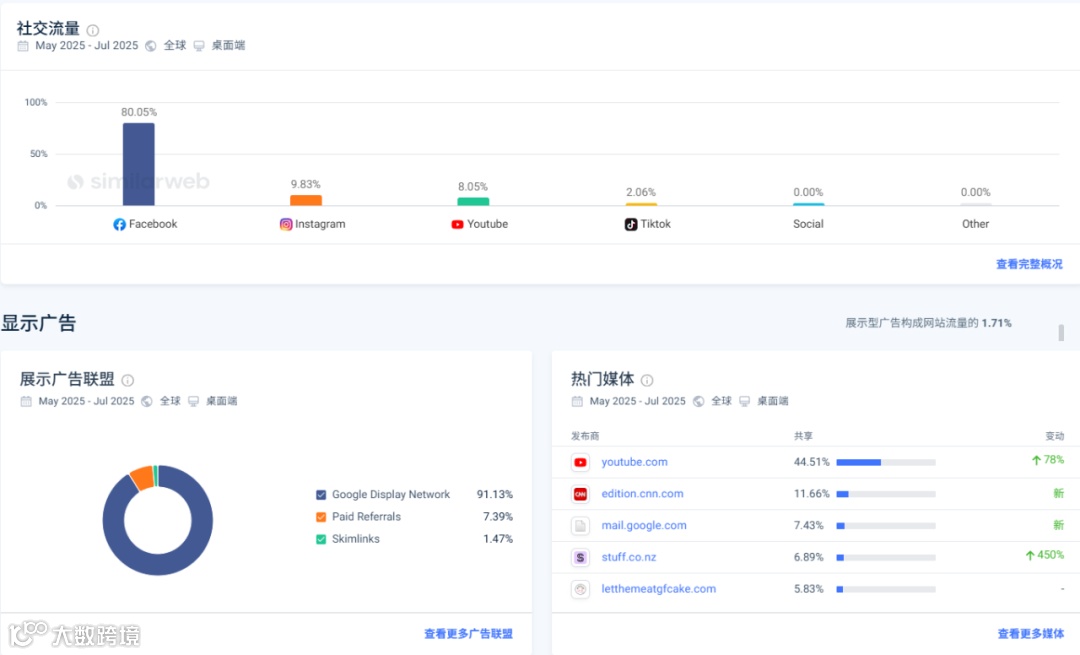Open the stuff.co.nz publisher link
The width and height of the screenshot is (1080, 655).
pos(629,557)
